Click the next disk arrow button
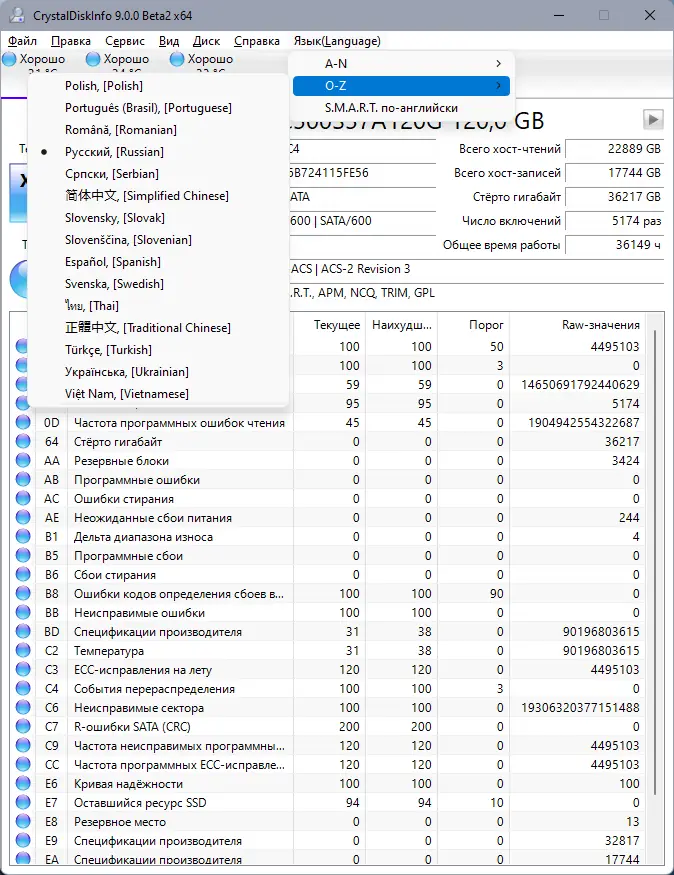Viewport: 674px width, 875px height. click(653, 119)
